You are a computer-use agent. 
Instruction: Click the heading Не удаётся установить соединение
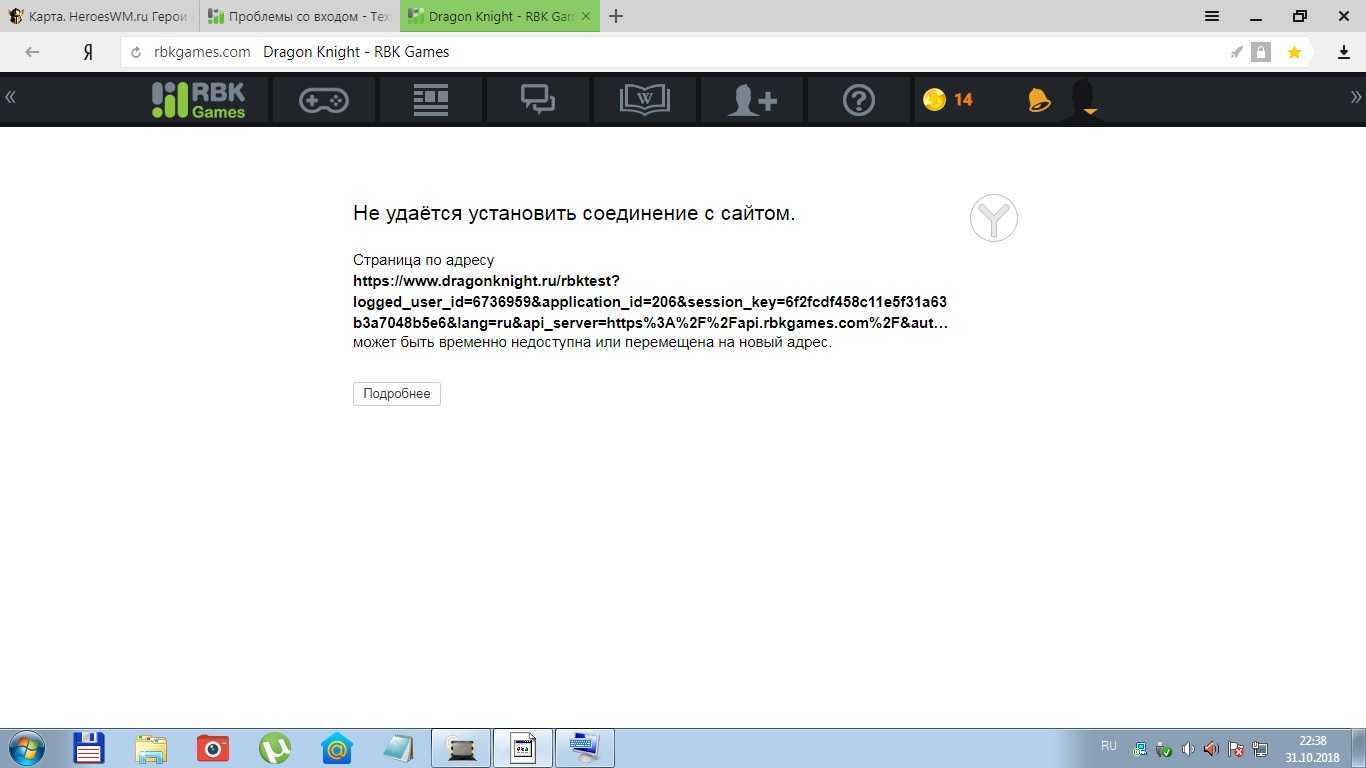574,213
